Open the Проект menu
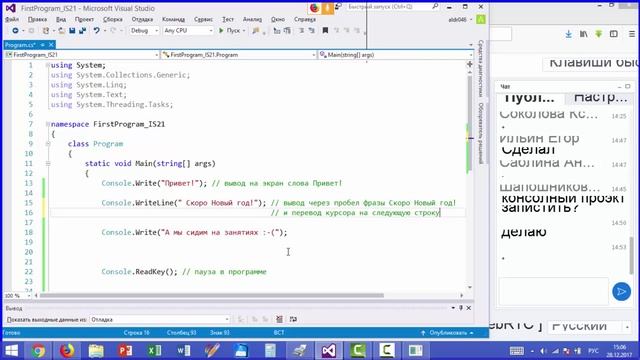 click(84, 20)
